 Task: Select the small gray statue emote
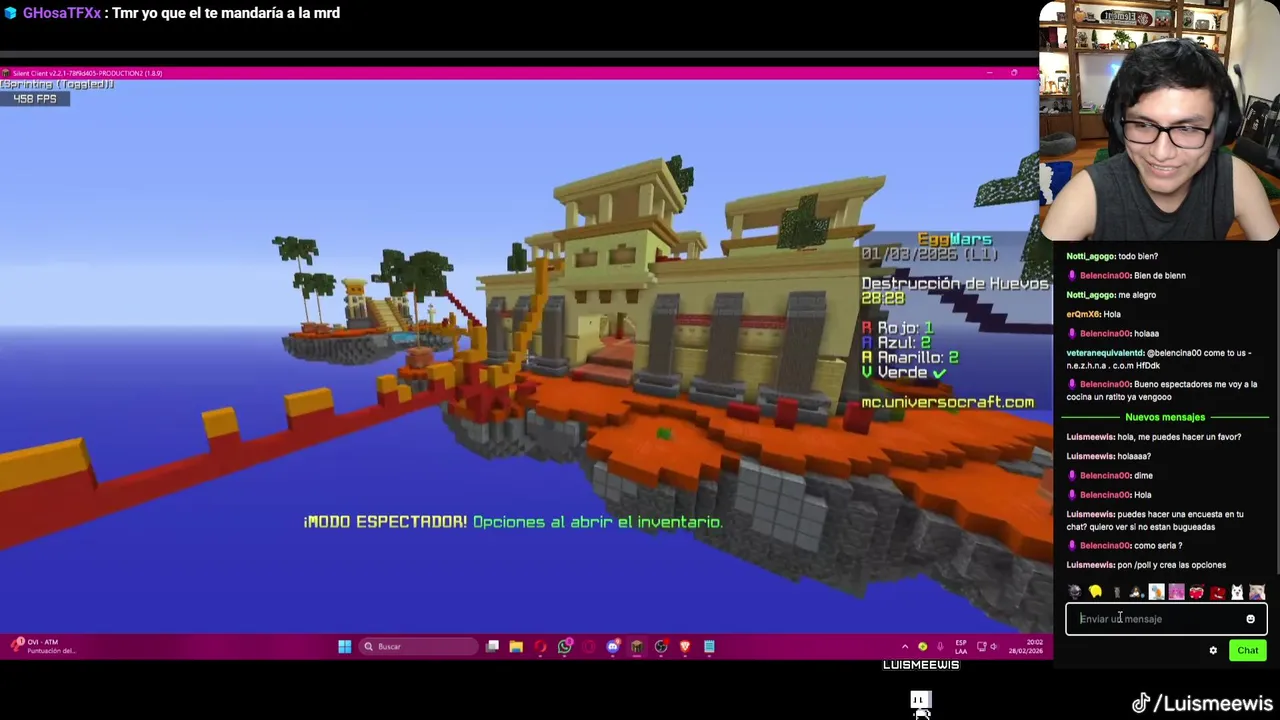click(x=1117, y=592)
